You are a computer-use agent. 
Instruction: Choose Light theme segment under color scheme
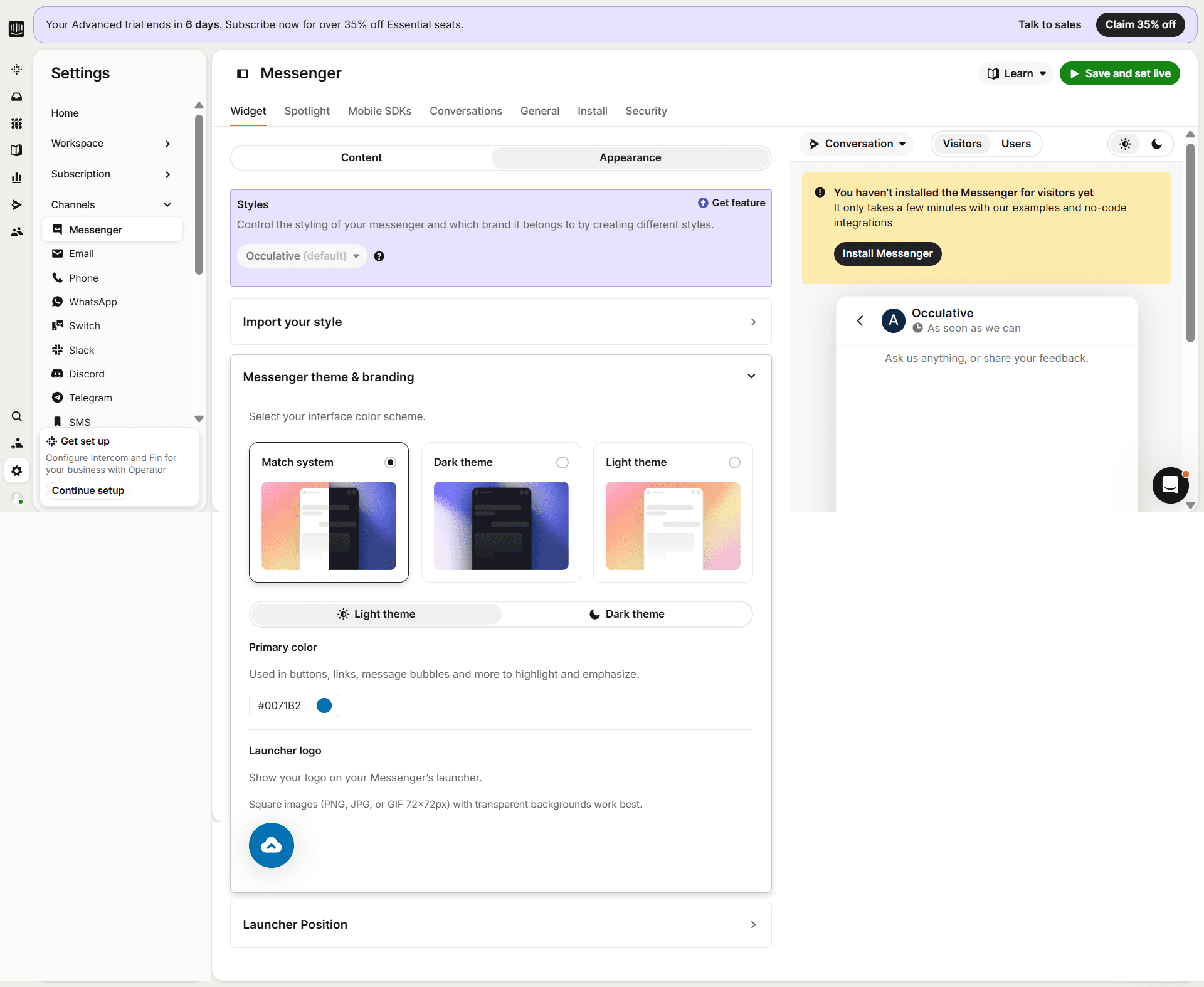(x=376, y=614)
